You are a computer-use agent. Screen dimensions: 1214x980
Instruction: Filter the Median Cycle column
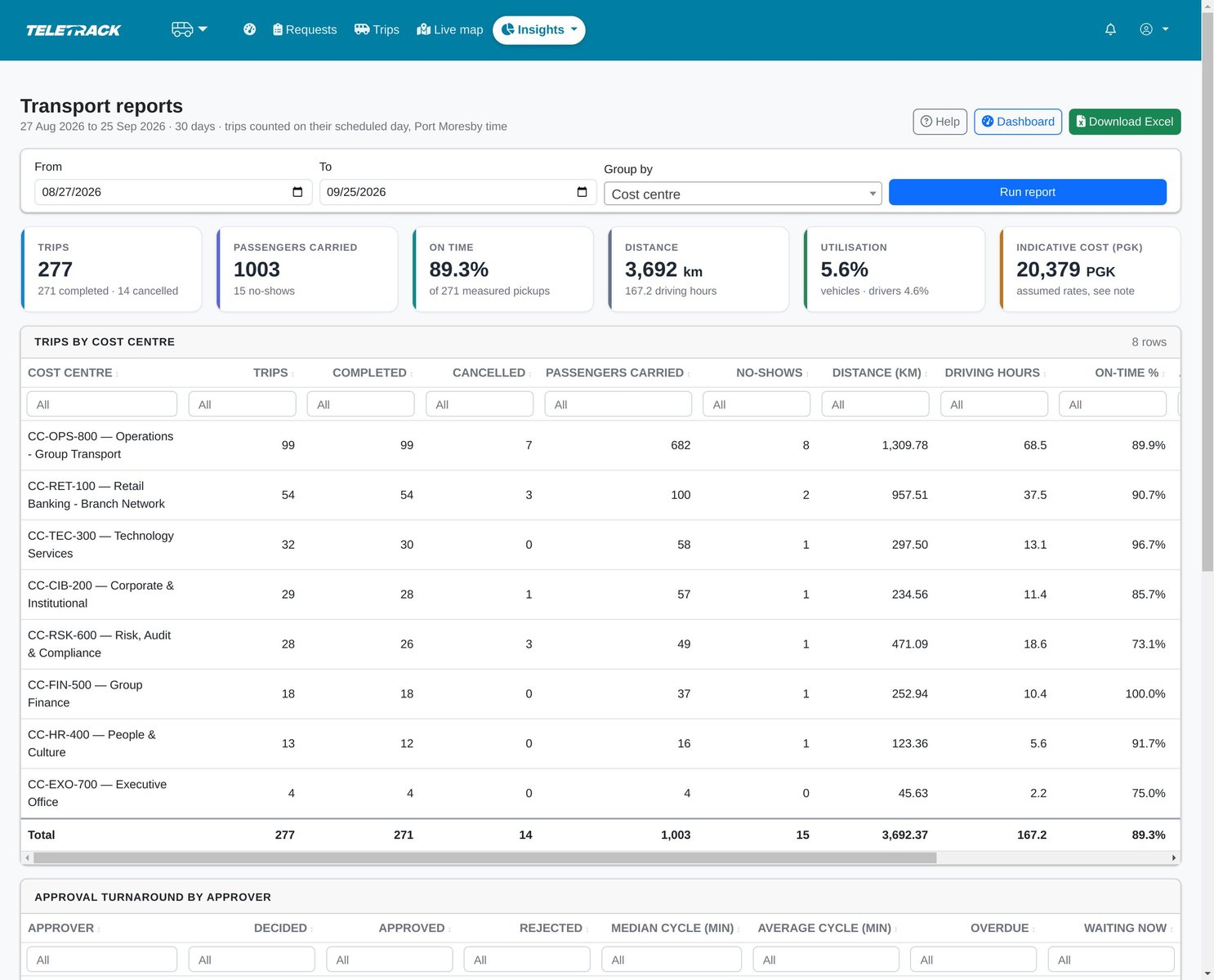(672, 960)
